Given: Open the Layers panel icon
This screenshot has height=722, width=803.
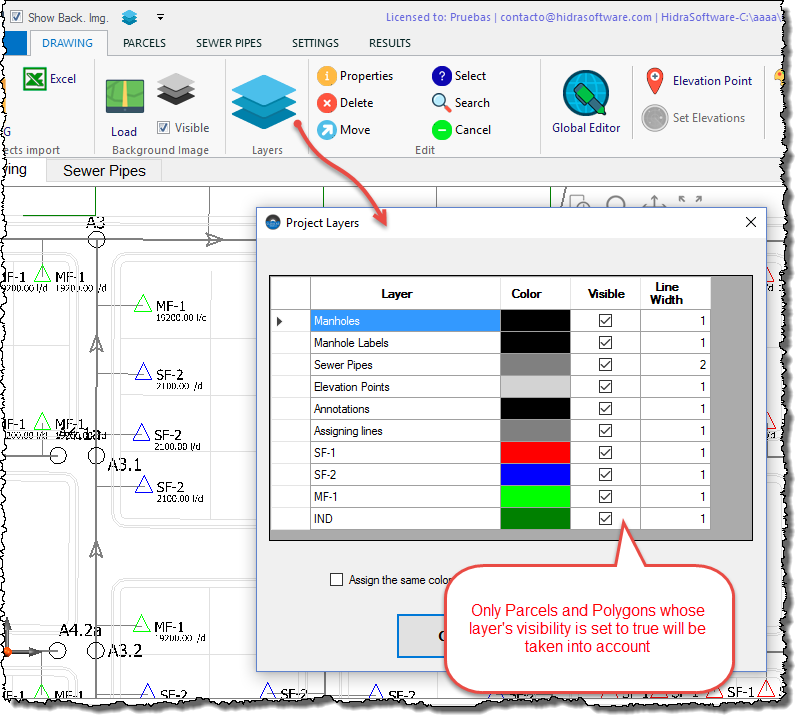Looking at the screenshot, I should tap(264, 103).
